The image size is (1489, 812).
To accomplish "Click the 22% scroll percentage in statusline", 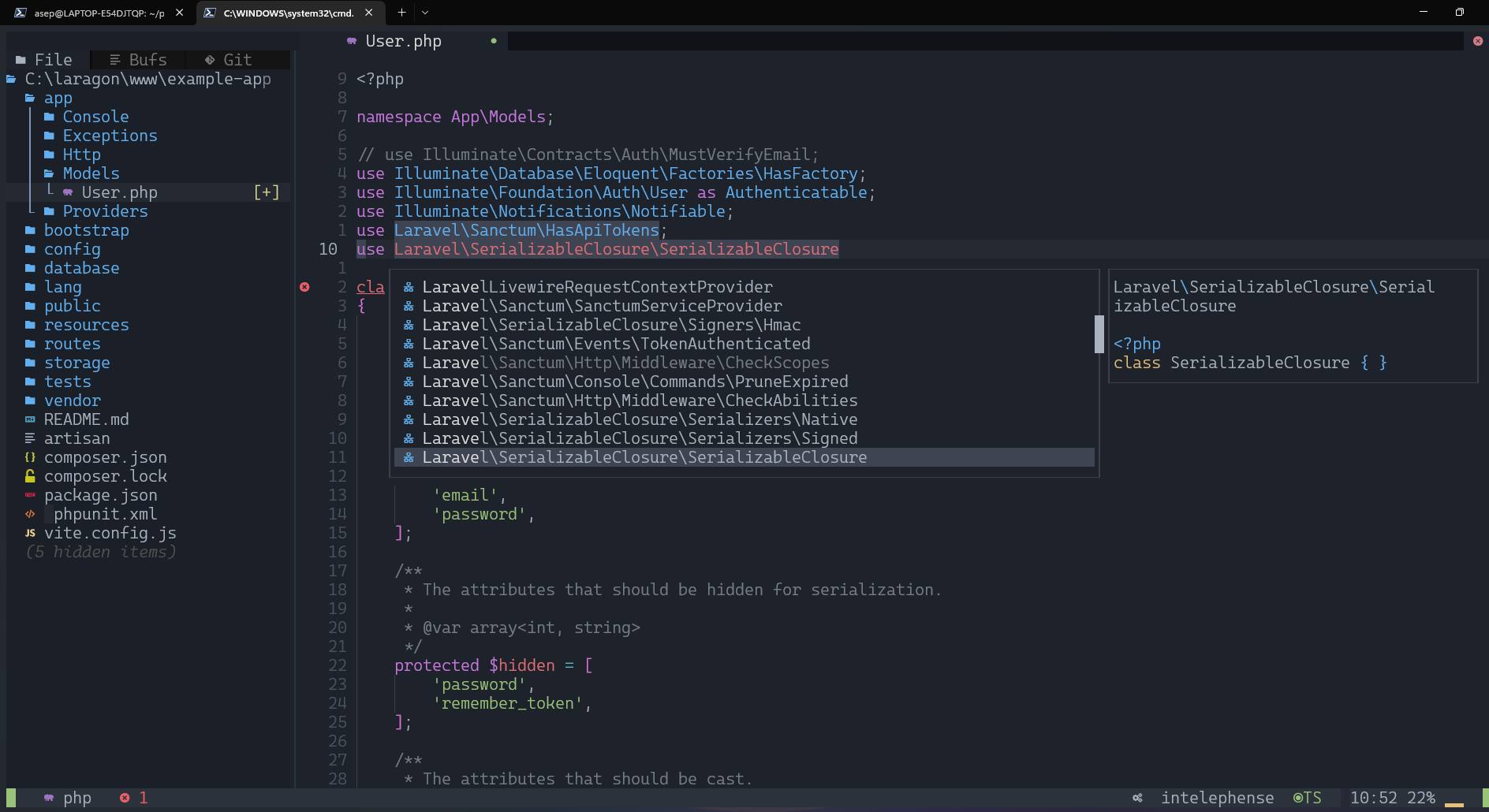I will click(x=1421, y=798).
